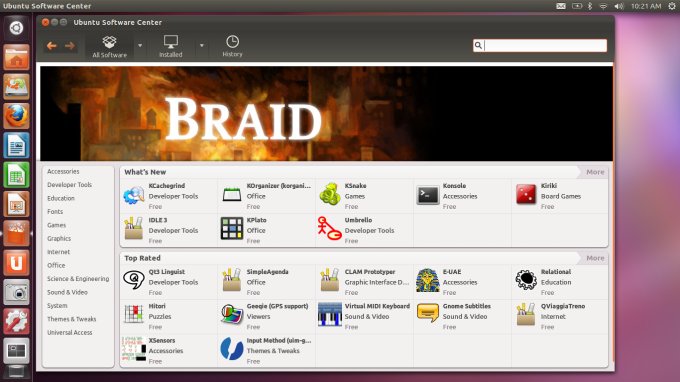680x382 pixels.
Task: Open the session gear menu
Action: 672,6
